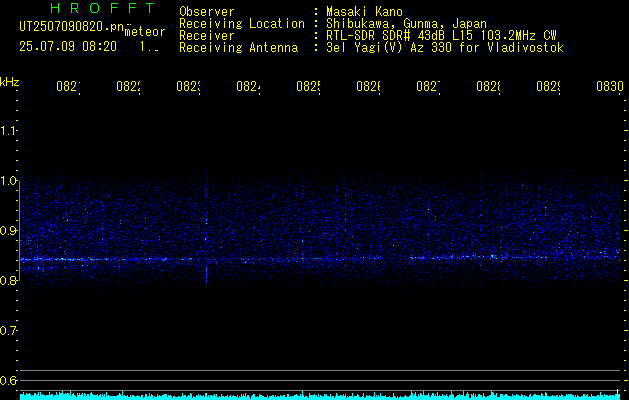Select the file name UT2507090820.pn
629x400 pixels.
click(72, 27)
